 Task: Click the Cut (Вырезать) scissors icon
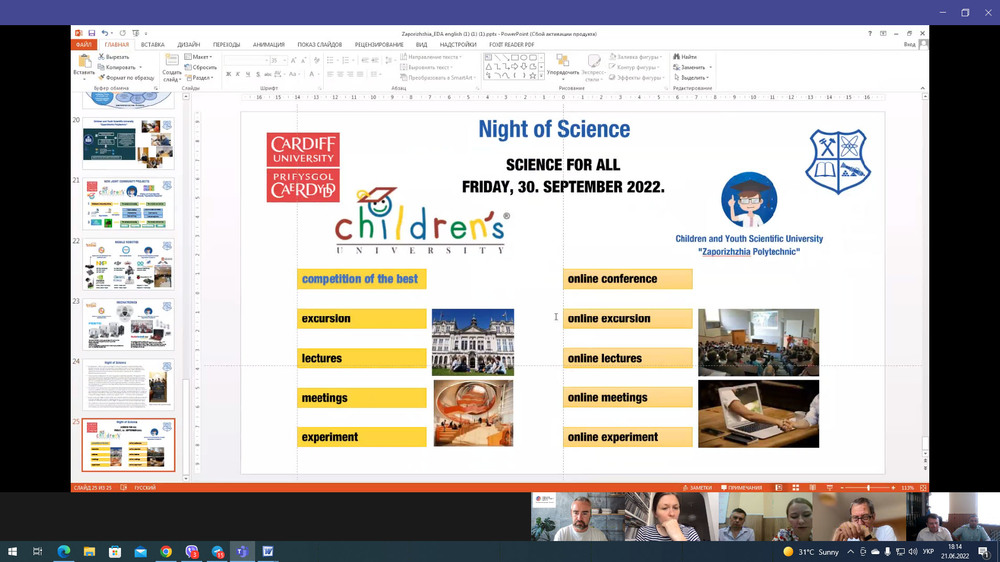tap(102, 57)
